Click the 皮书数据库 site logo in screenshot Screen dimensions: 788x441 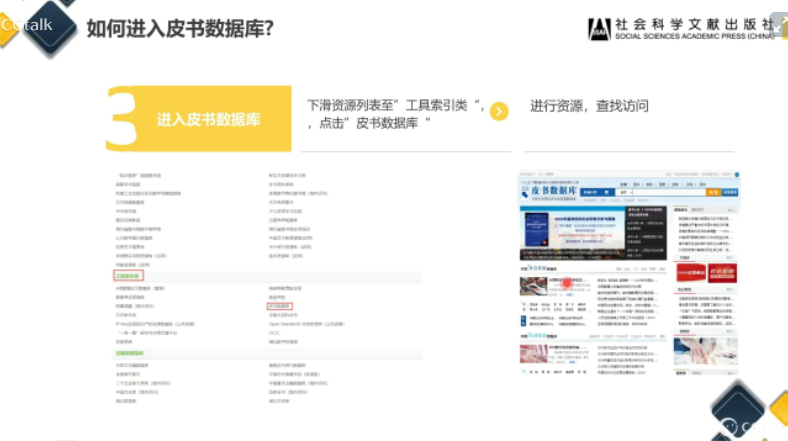pos(549,188)
